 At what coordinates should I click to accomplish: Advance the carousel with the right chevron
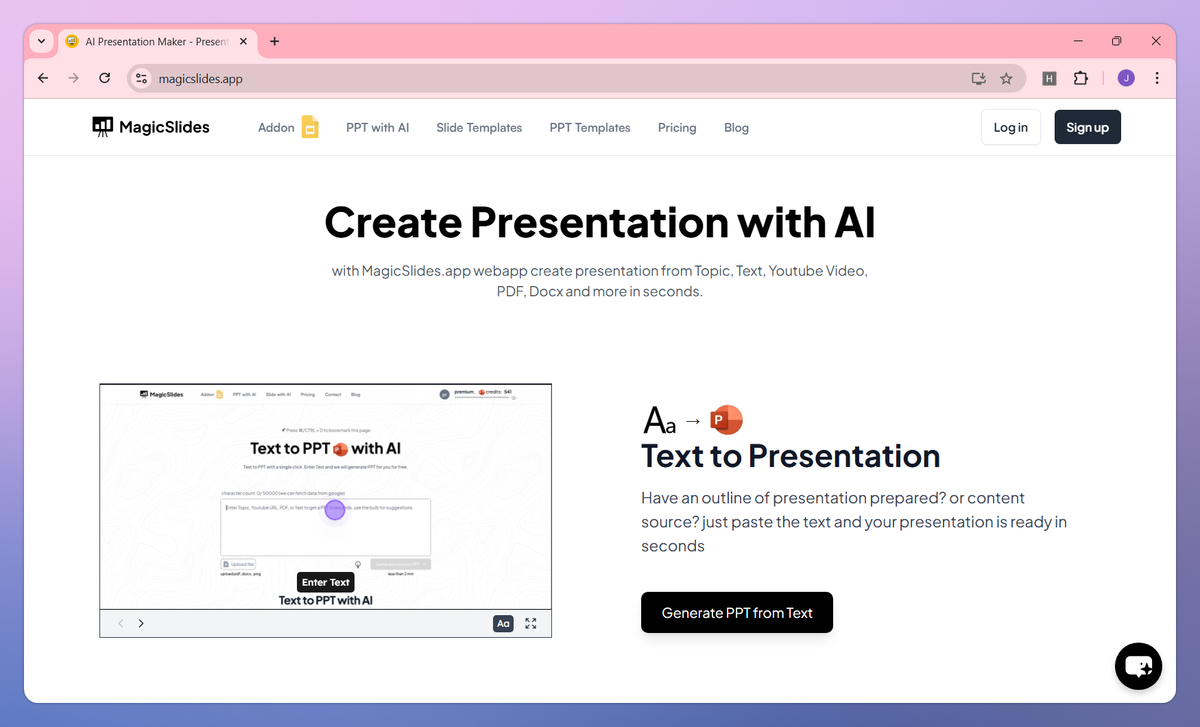pyautogui.click(x=141, y=623)
